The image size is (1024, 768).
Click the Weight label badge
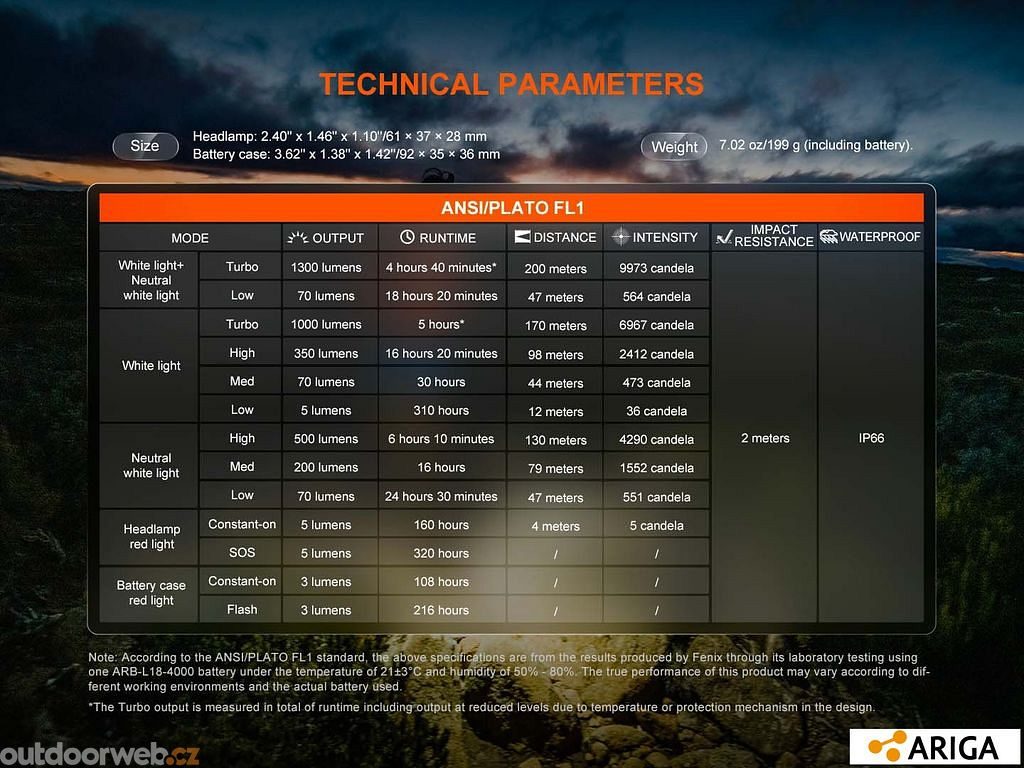[674, 147]
